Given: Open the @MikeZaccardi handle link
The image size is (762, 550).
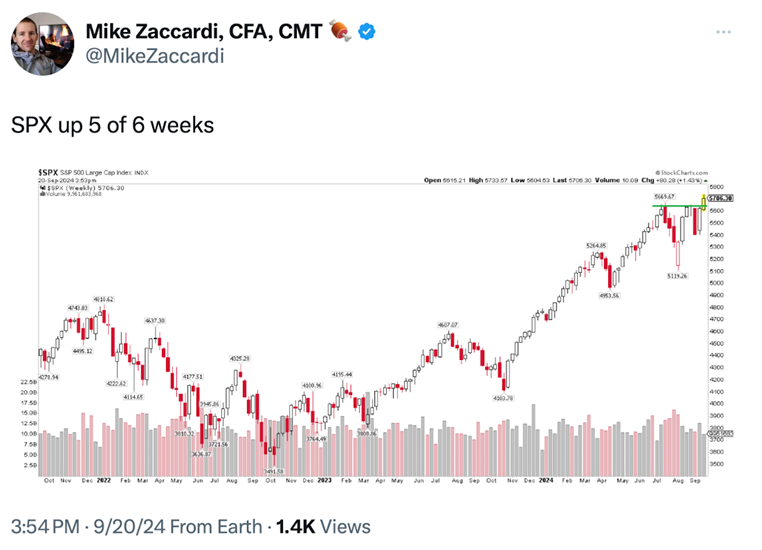Looking at the screenshot, I should tap(155, 55).
